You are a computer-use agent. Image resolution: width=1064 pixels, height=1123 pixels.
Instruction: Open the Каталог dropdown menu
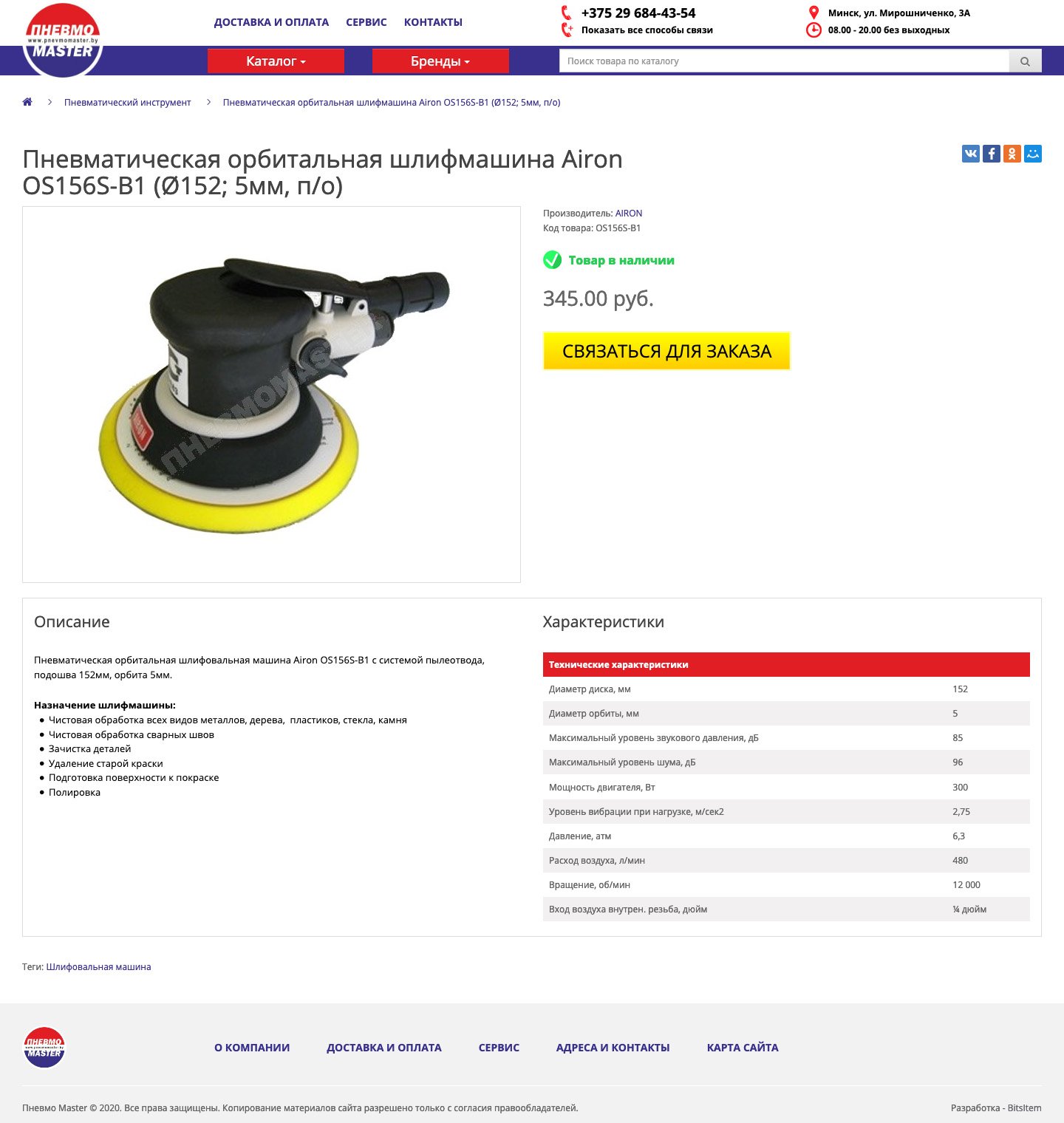(276, 61)
